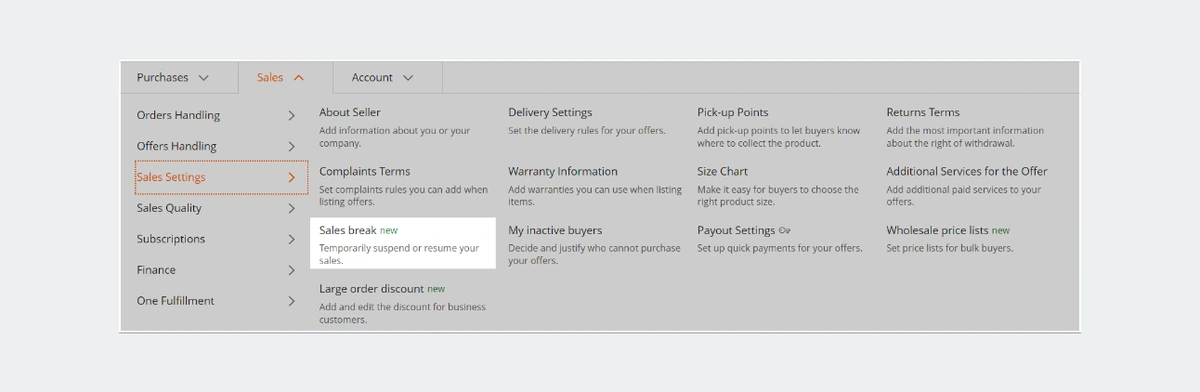
Task: Open My inactive buyers page
Action: point(555,230)
